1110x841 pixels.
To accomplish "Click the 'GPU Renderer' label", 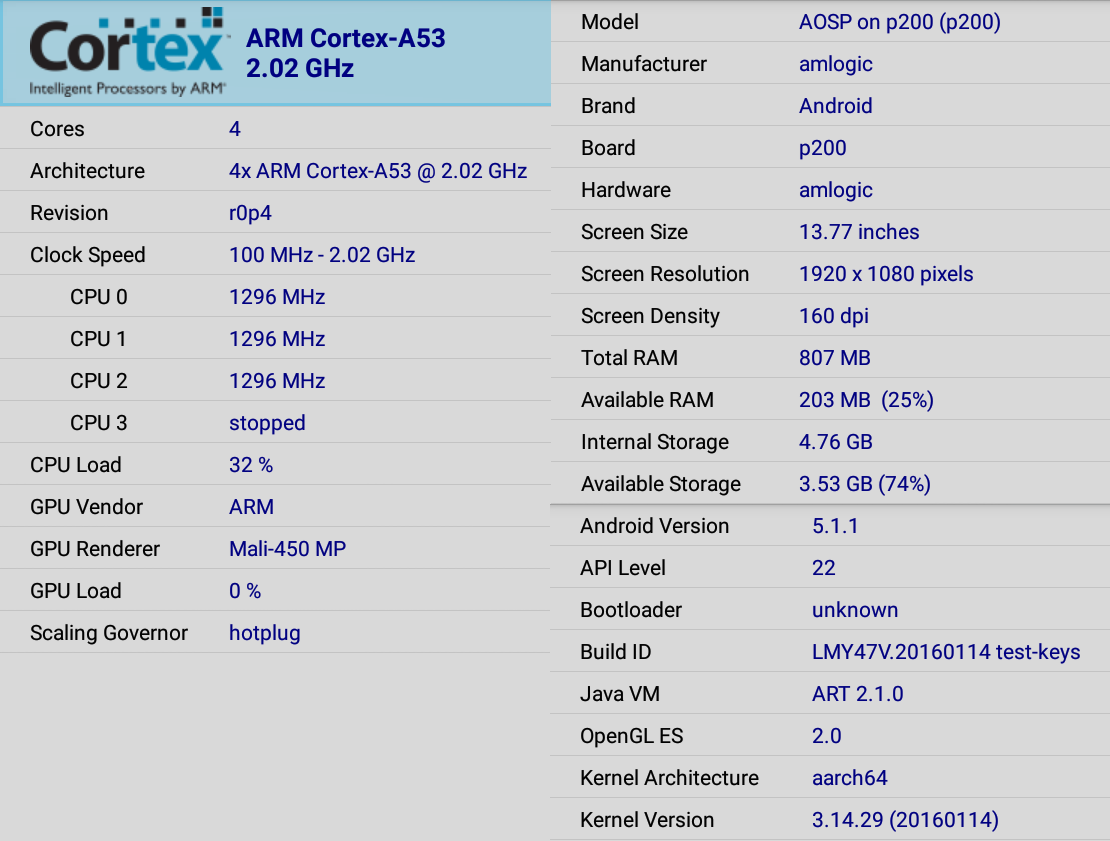I will pos(95,549).
